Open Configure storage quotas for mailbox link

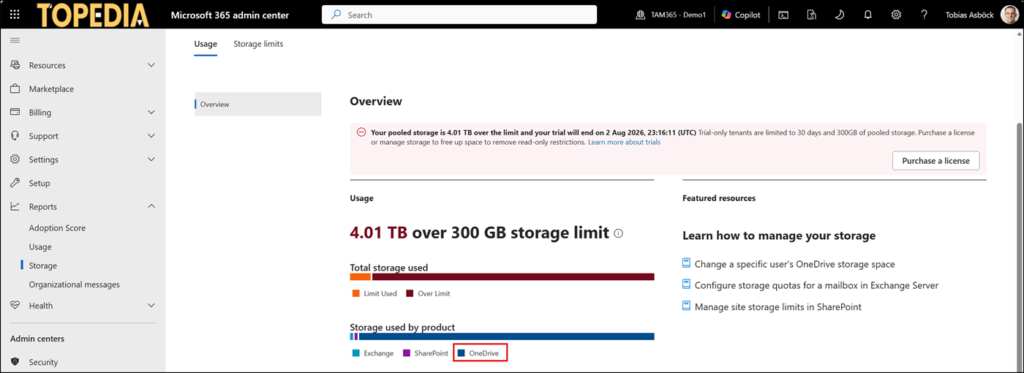coord(817,285)
